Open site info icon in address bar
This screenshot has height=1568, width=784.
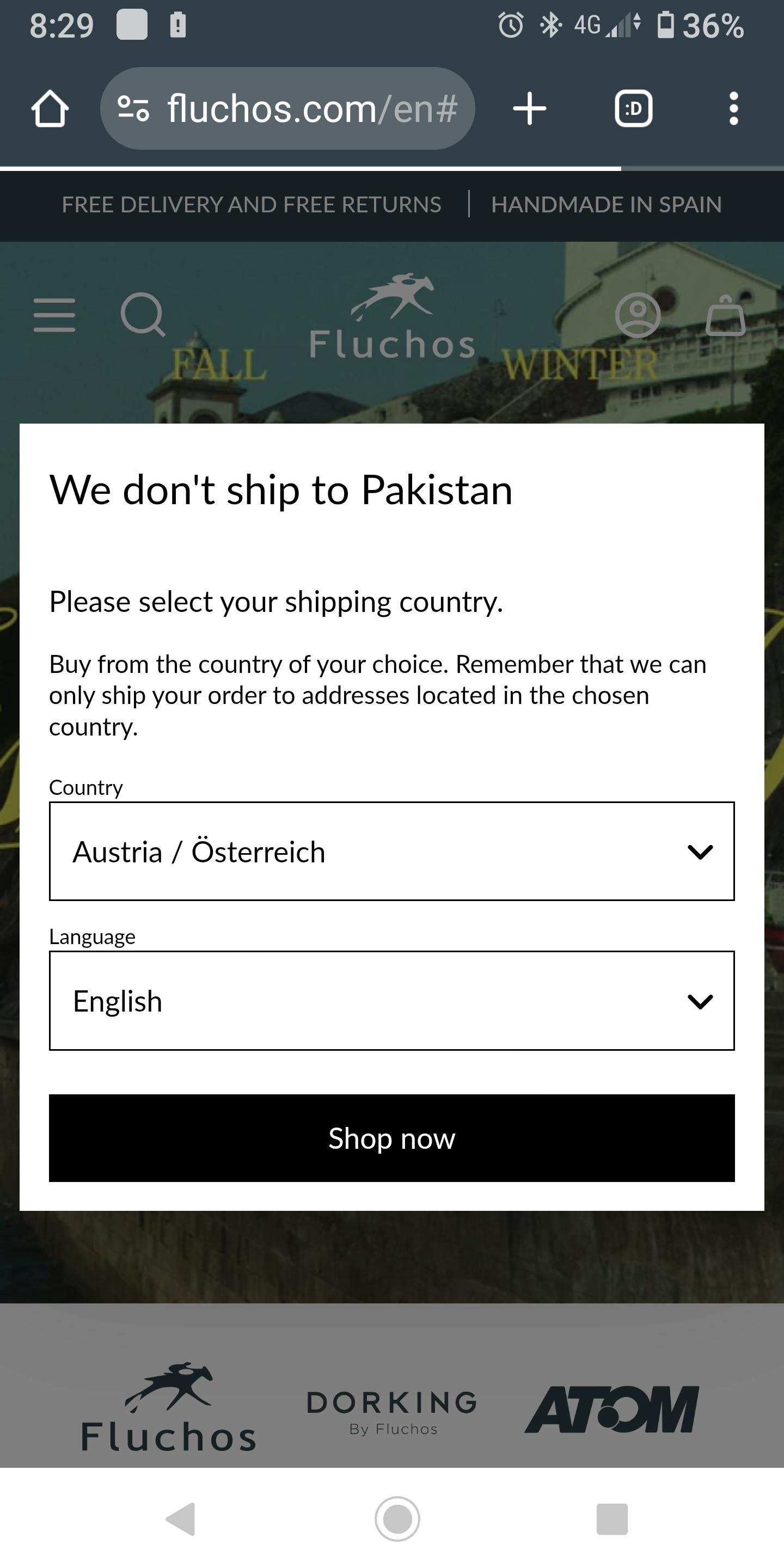(133, 109)
